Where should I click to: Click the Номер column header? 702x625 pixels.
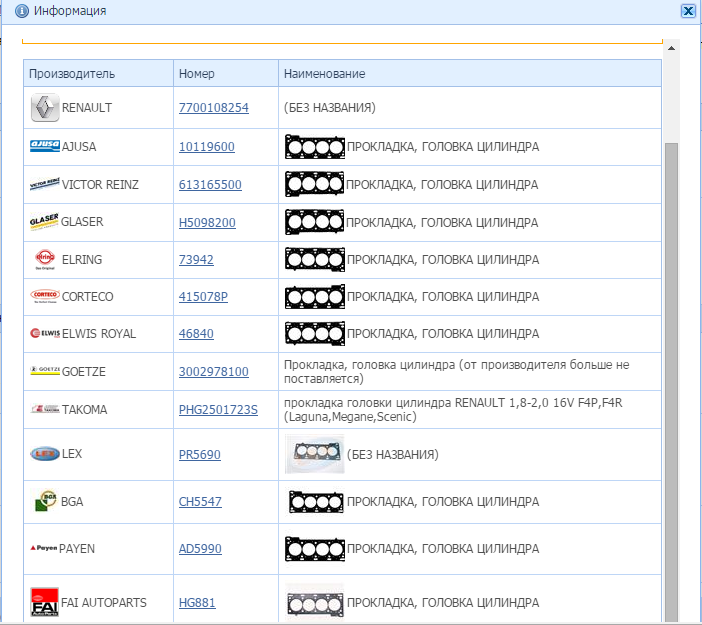[196, 74]
